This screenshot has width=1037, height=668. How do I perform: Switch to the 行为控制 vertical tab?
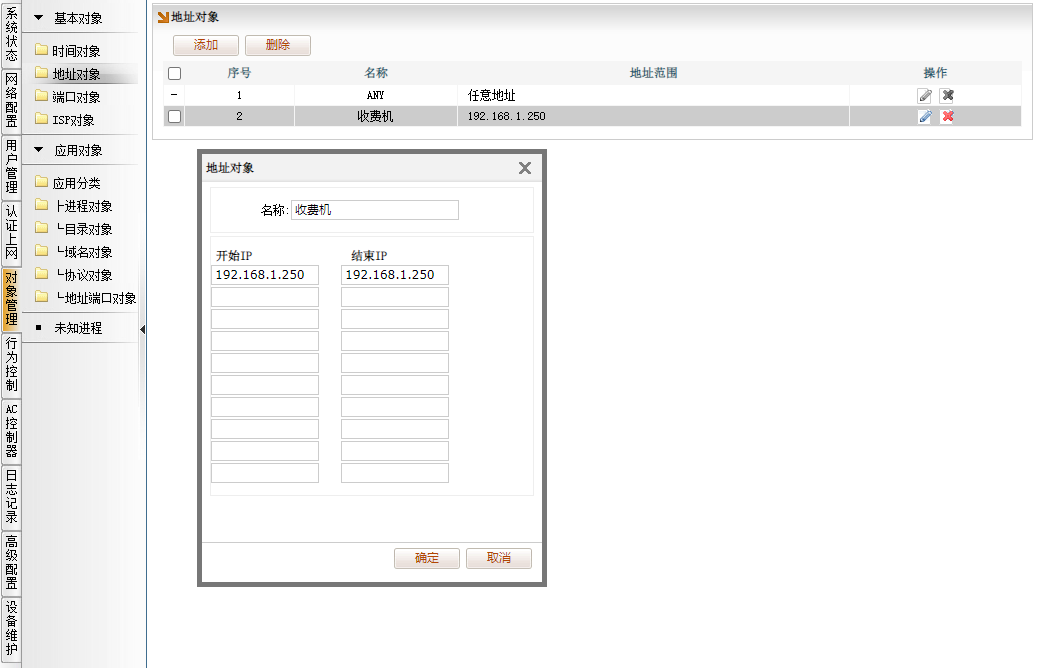(x=11, y=364)
